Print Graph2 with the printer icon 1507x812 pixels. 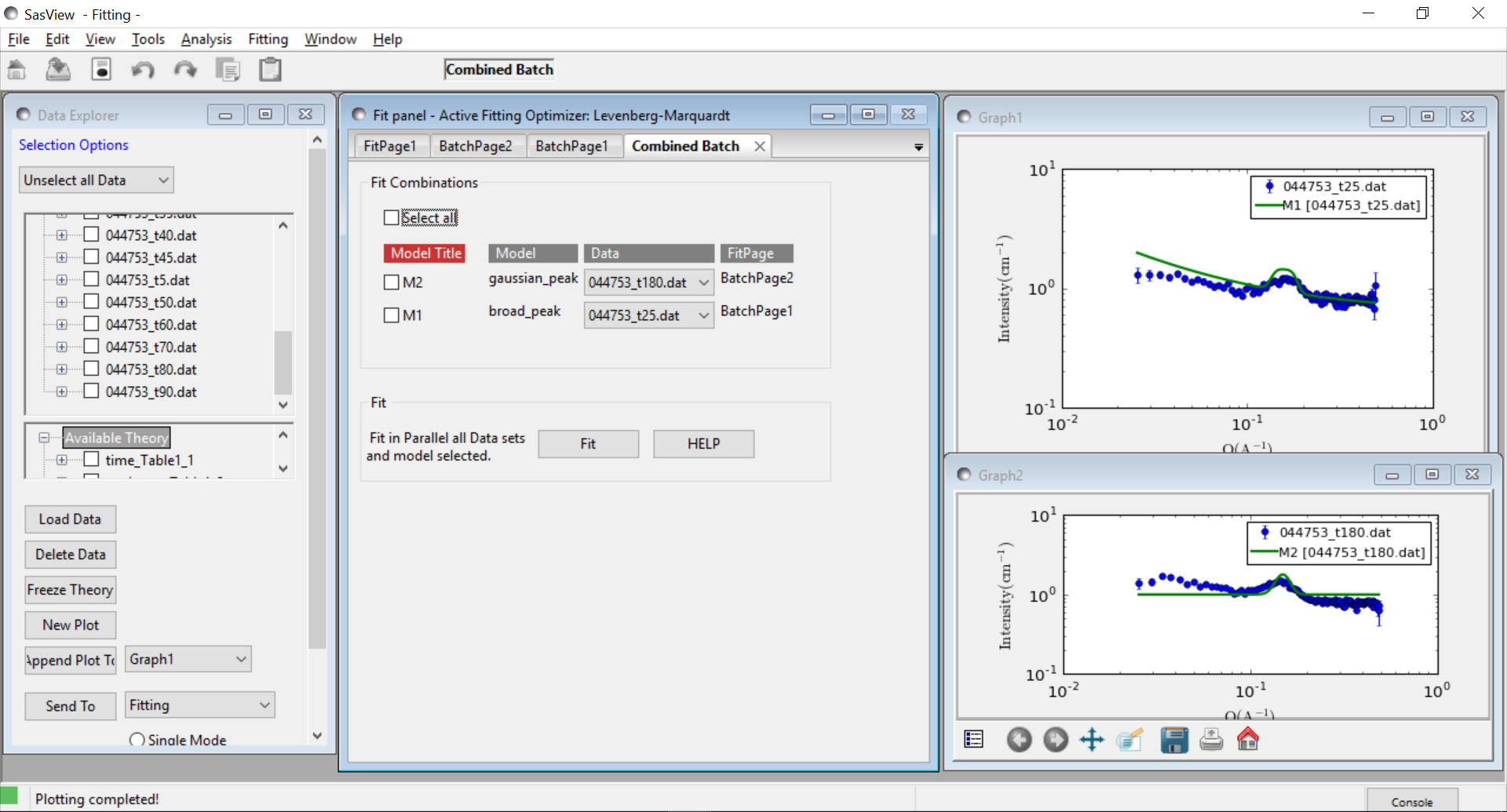(x=1211, y=740)
